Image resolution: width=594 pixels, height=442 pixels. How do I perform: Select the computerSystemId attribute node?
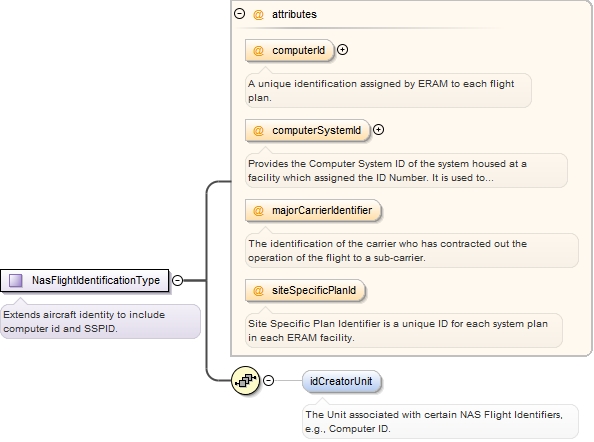point(308,130)
